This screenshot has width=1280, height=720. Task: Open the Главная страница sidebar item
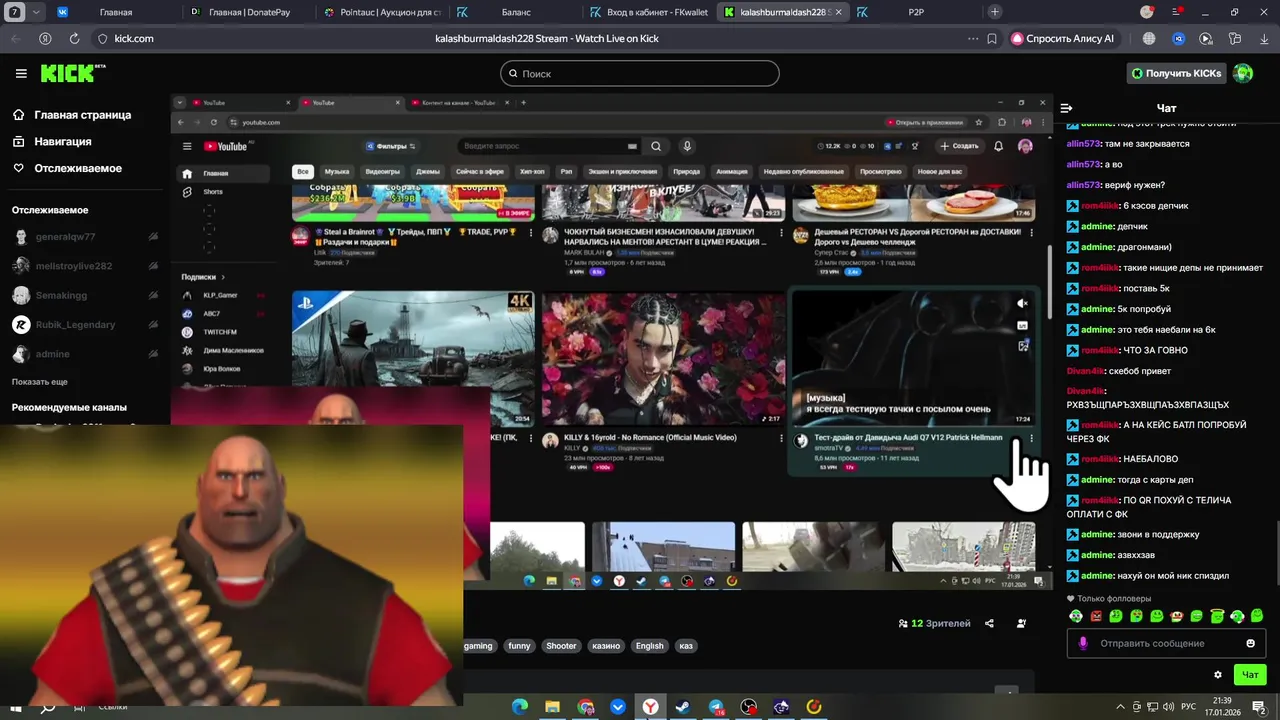72,115
